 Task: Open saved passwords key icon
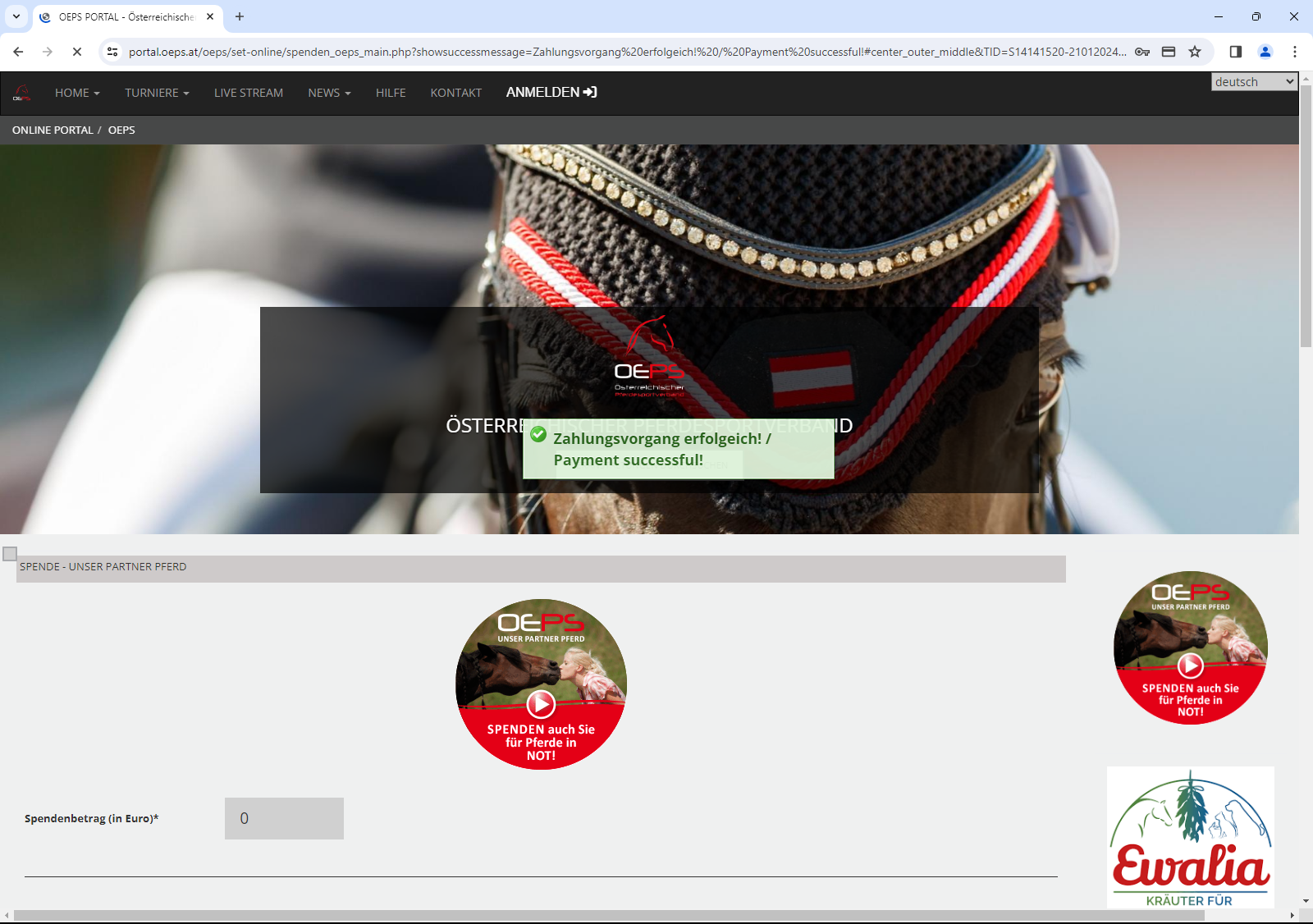tap(1142, 52)
